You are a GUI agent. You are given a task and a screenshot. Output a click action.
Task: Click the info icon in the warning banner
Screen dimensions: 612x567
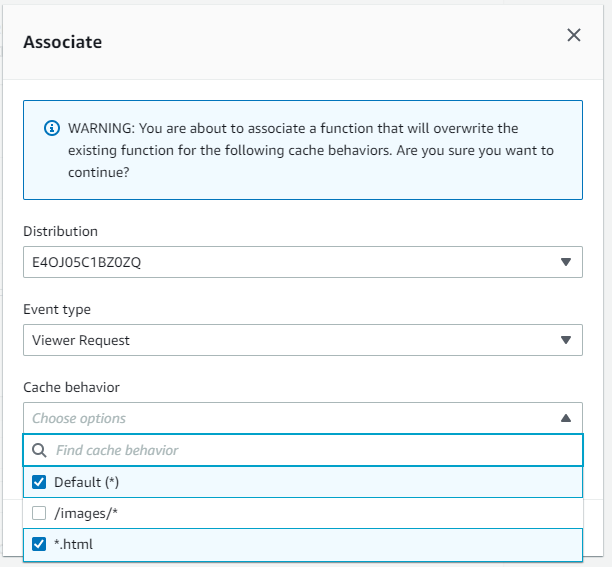click(x=52, y=128)
